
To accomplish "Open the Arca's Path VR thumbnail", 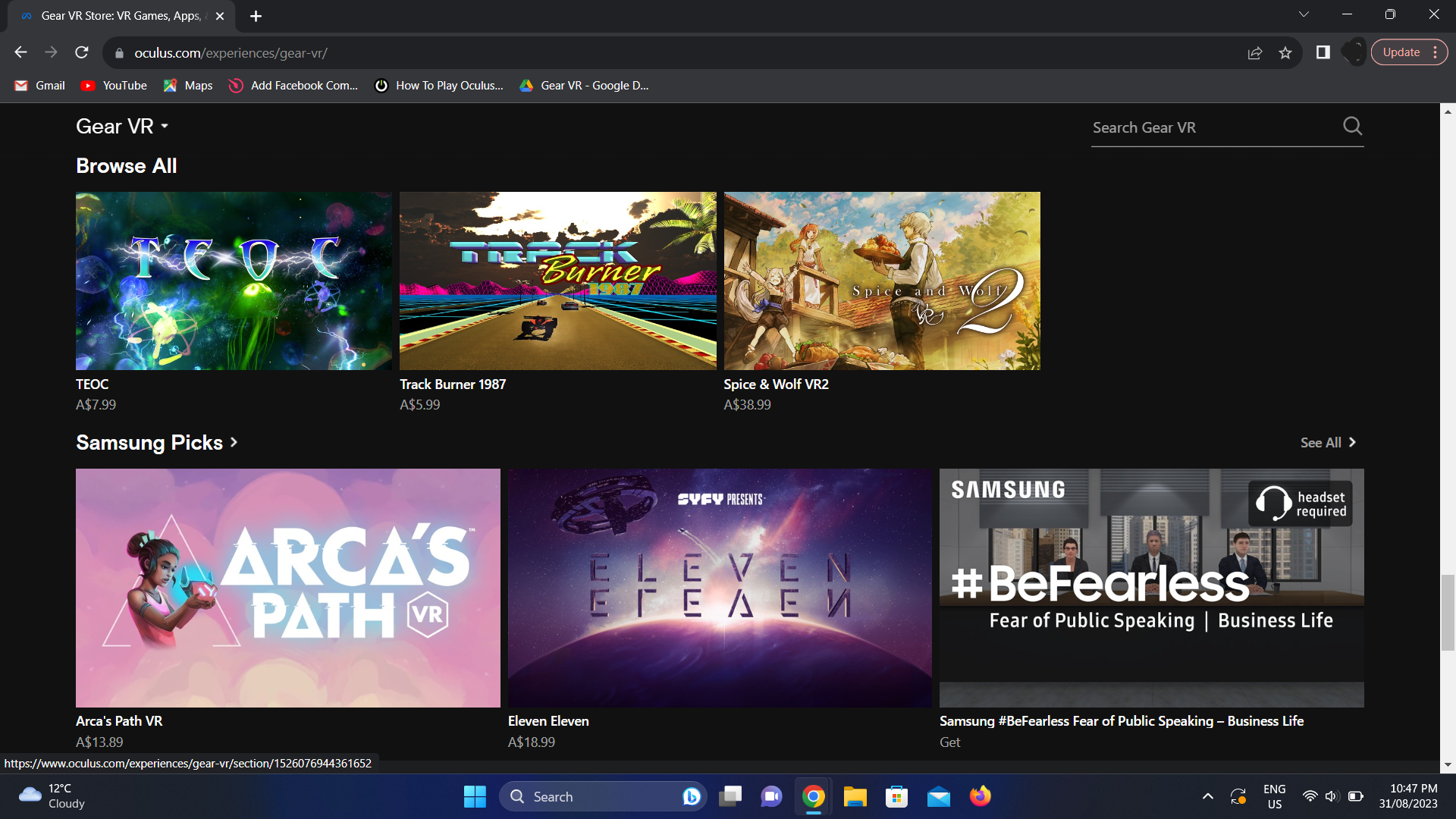I will (x=288, y=588).
